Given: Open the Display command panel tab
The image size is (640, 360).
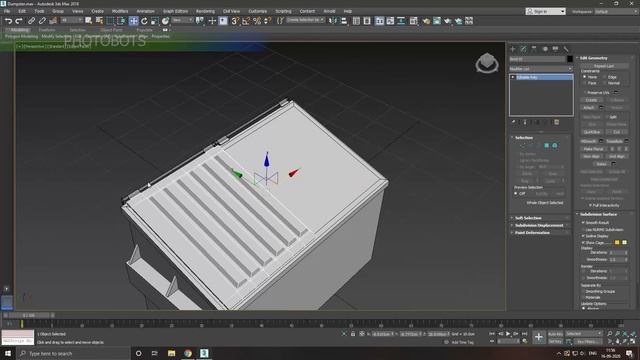Looking at the screenshot, I should tap(556, 49).
